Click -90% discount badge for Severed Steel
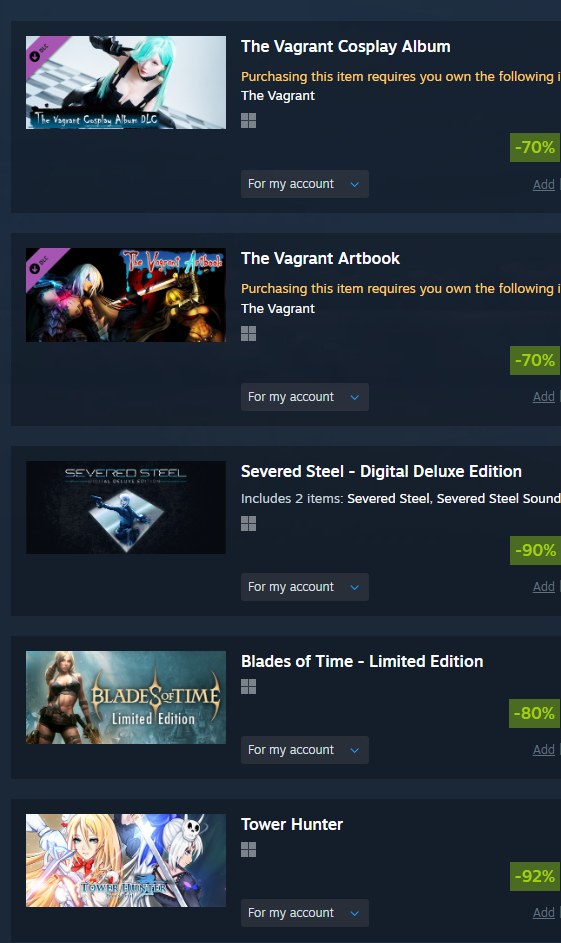This screenshot has width=561, height=943. click(x=535, y=550)
